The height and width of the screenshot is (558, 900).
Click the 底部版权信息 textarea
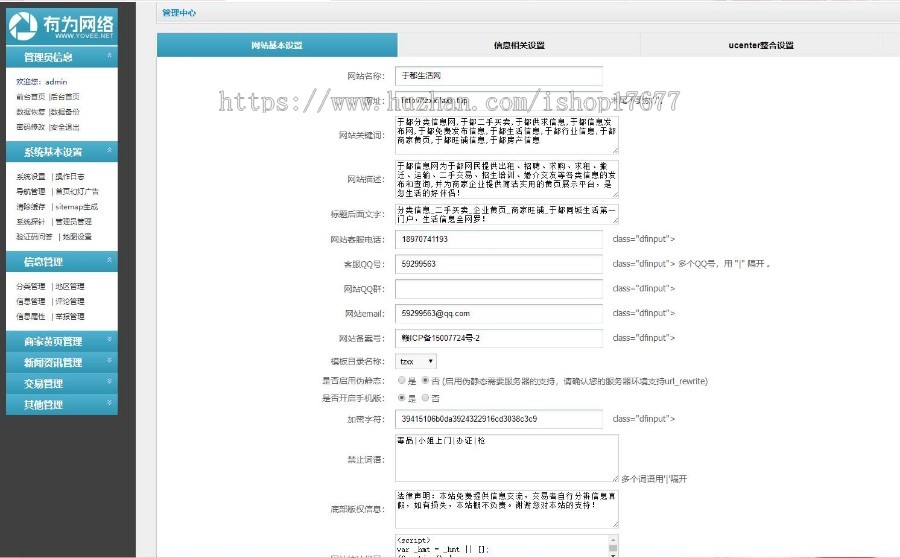pyautogui.click(x=507, y=509)
